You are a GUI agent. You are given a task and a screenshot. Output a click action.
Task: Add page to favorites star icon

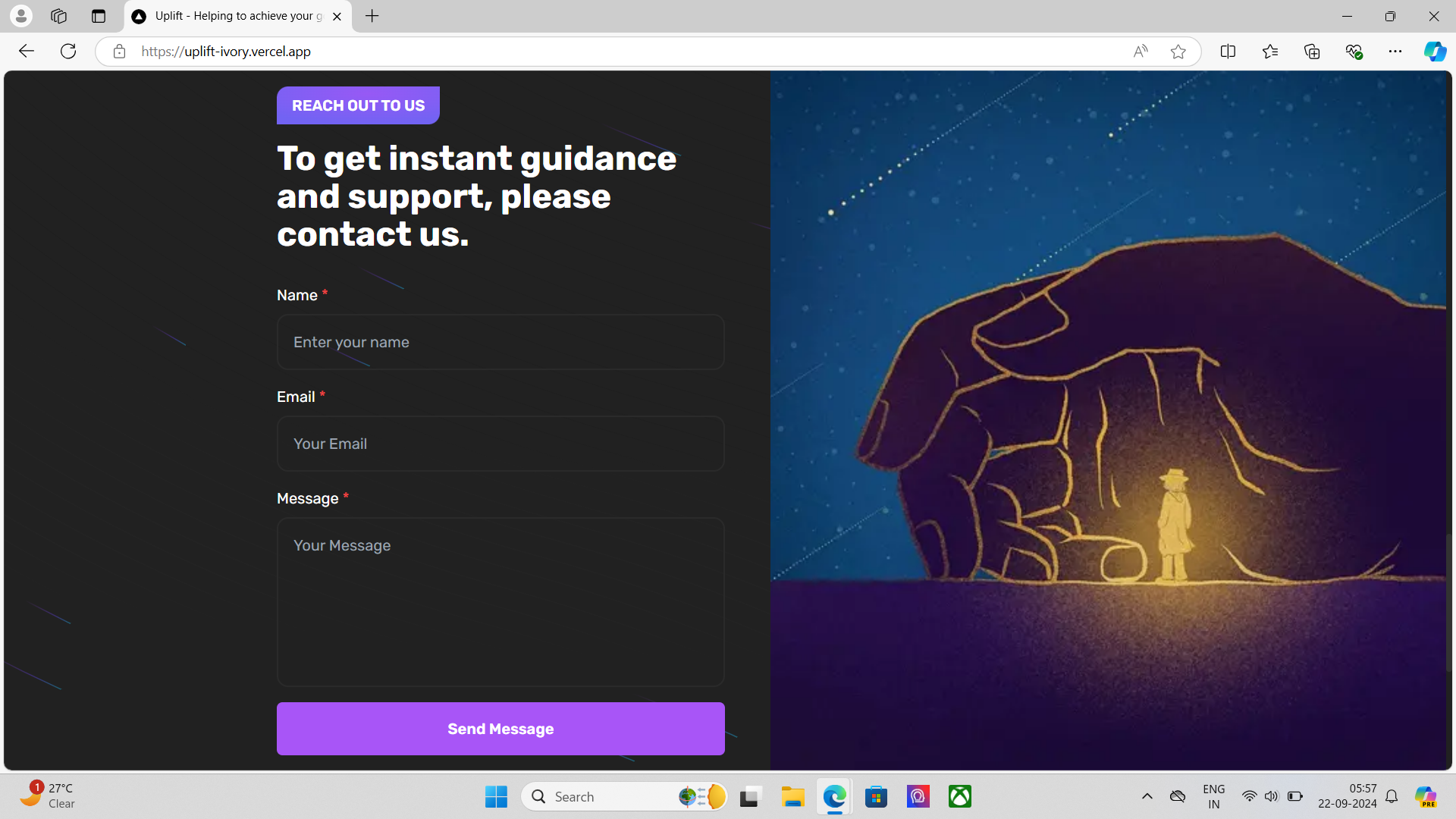pyautogui.click(x=1178, y=51)
